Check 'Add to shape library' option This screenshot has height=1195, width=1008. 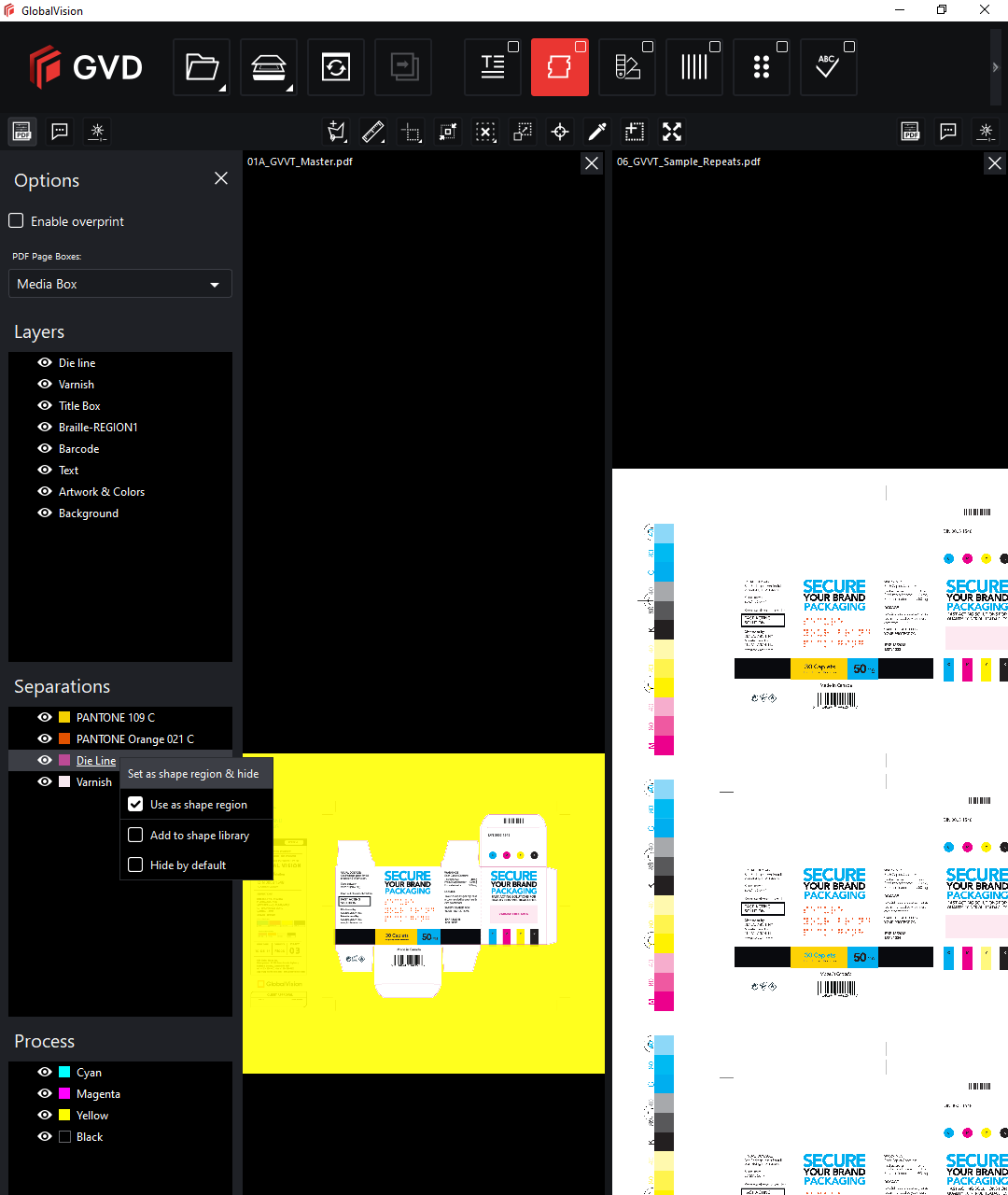[136, 836]
